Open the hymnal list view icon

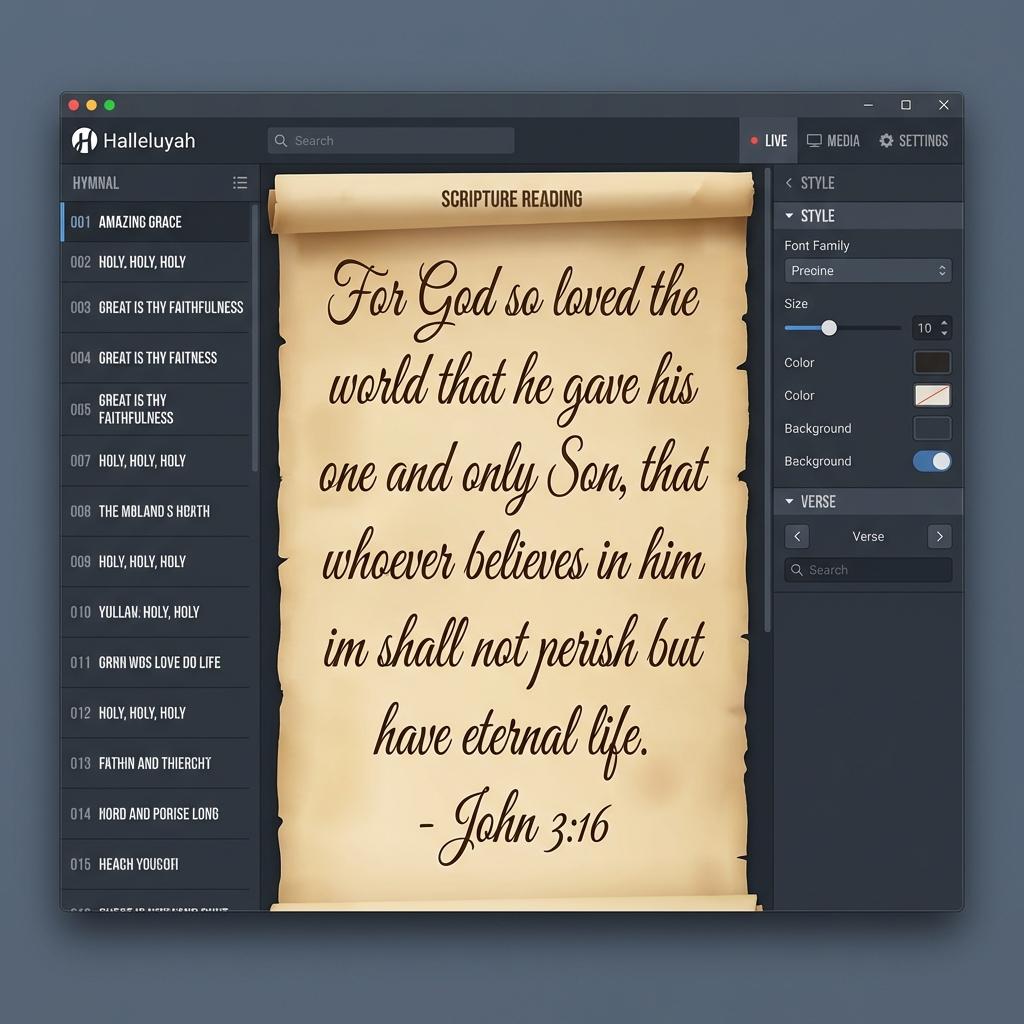pyautogui.click(x=239, y=183)
